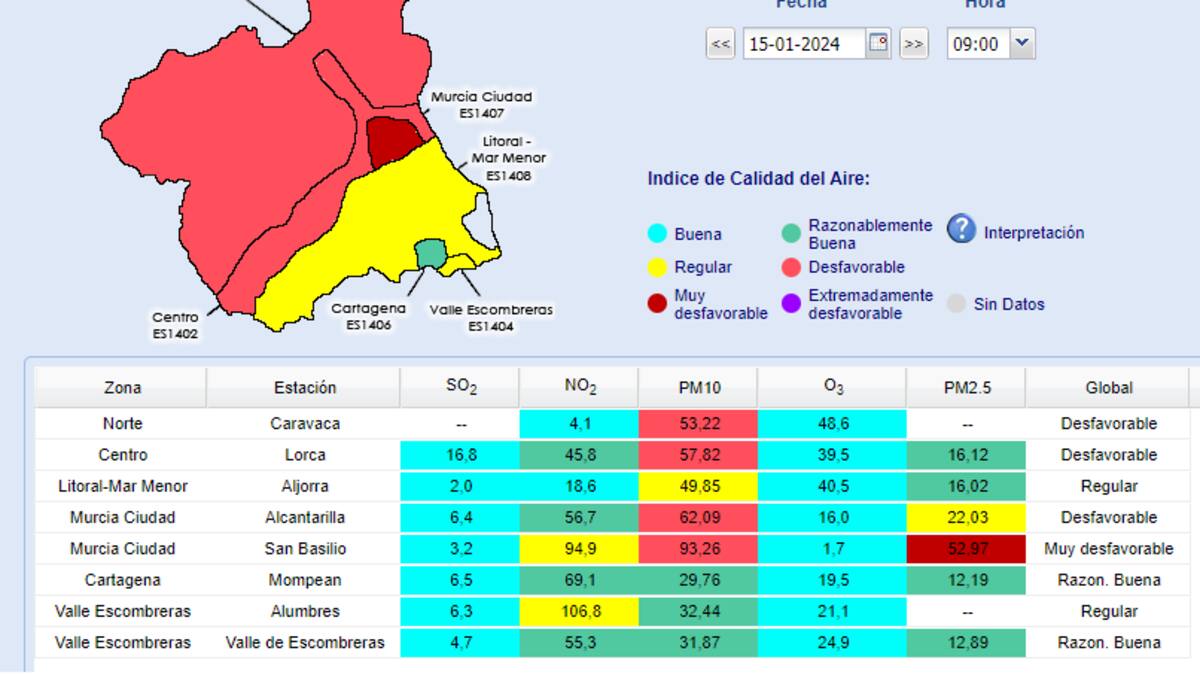Click the San Basilio station row name

[x=305, y=549]
